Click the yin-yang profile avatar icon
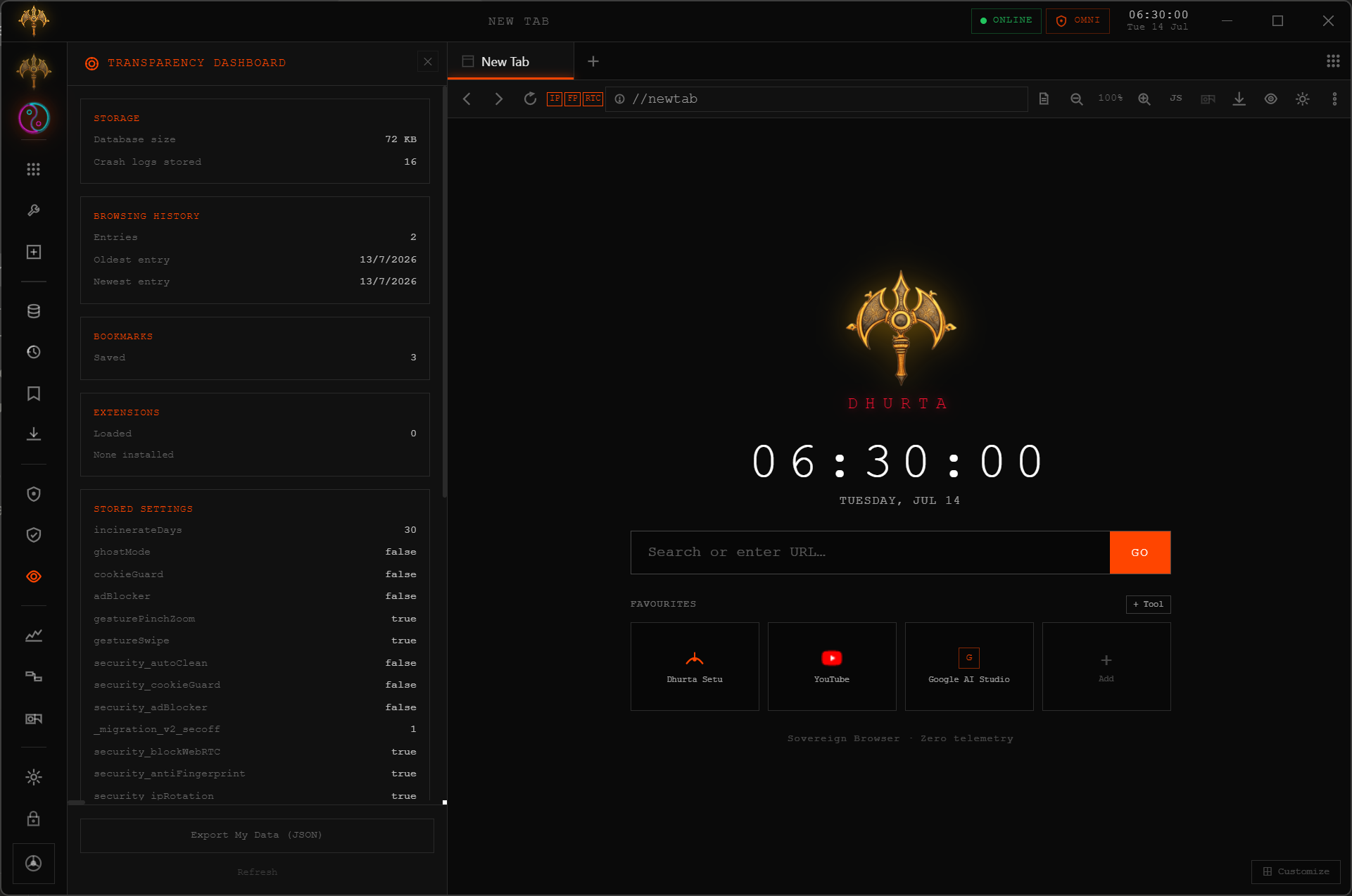 34,118
